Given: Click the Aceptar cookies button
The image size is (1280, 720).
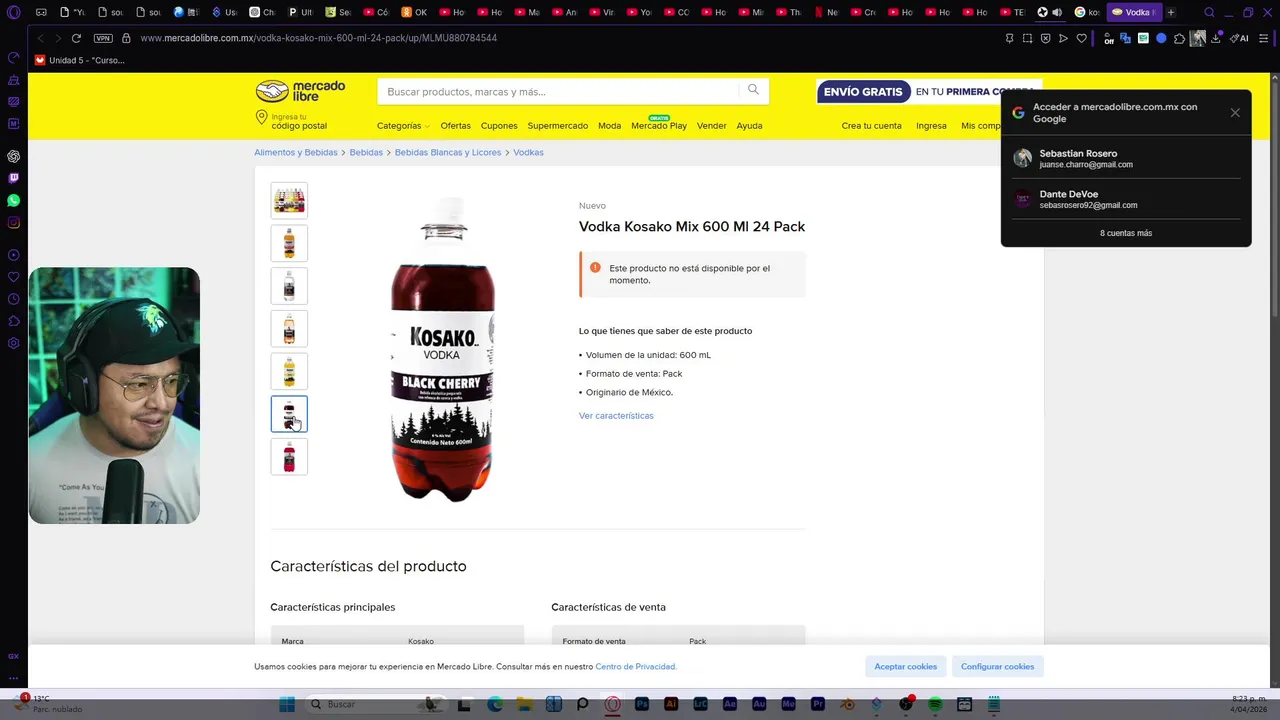Looking at the screenshot, I should click(x=906, y=666).
